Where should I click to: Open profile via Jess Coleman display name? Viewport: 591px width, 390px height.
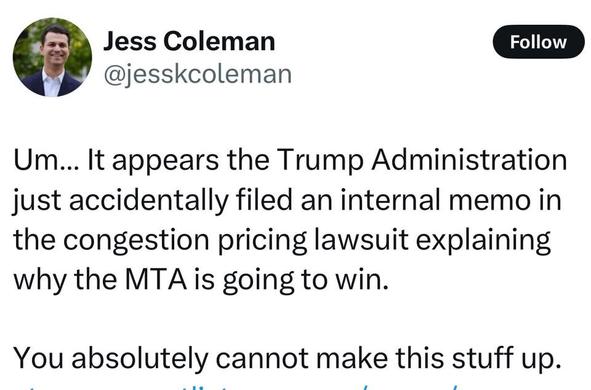click(x=189, y=41)
